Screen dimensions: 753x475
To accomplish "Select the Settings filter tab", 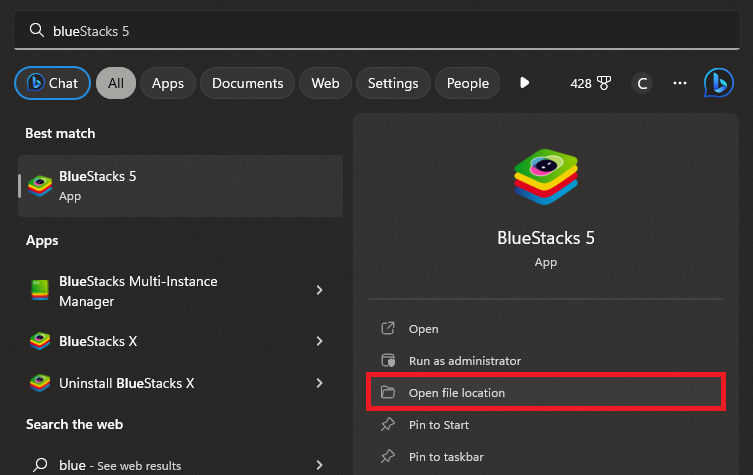I will (393, 83).
